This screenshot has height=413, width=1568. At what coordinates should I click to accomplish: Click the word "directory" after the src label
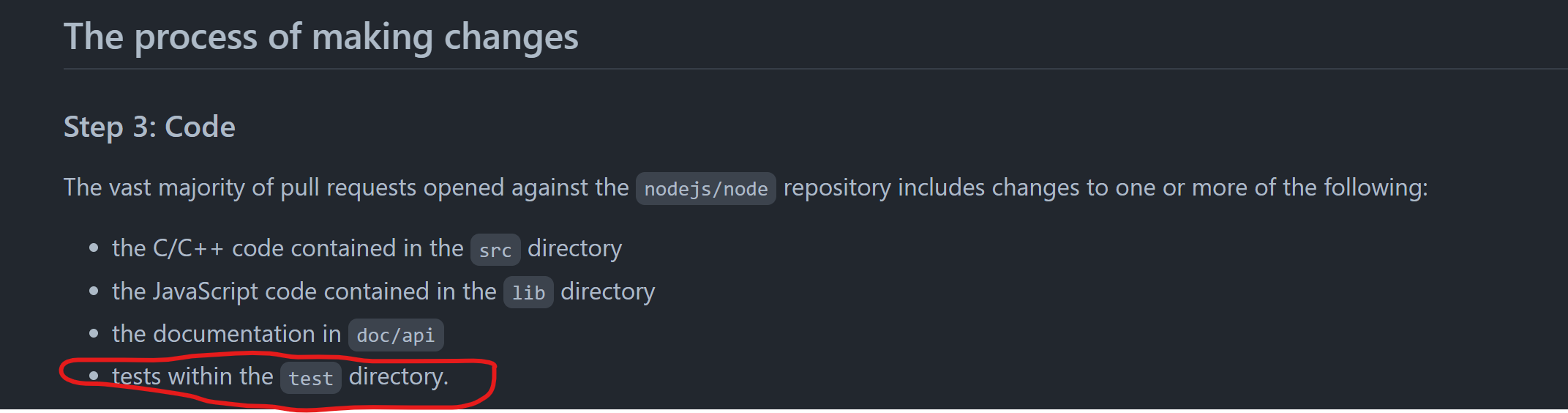574,248
